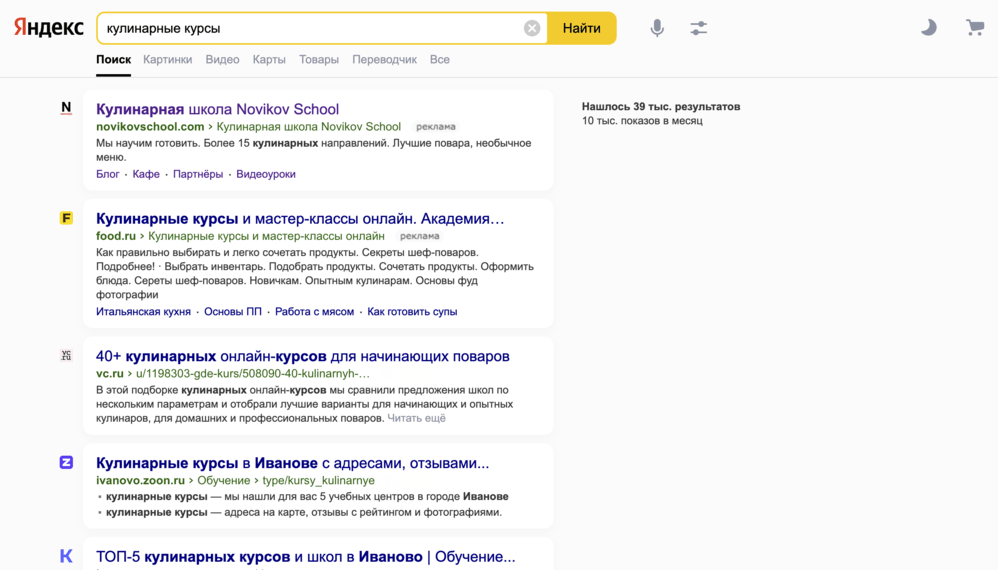Open ТОП-5 кулинарных курсов в Иваново result
The image size is (998, 570).
306,557
